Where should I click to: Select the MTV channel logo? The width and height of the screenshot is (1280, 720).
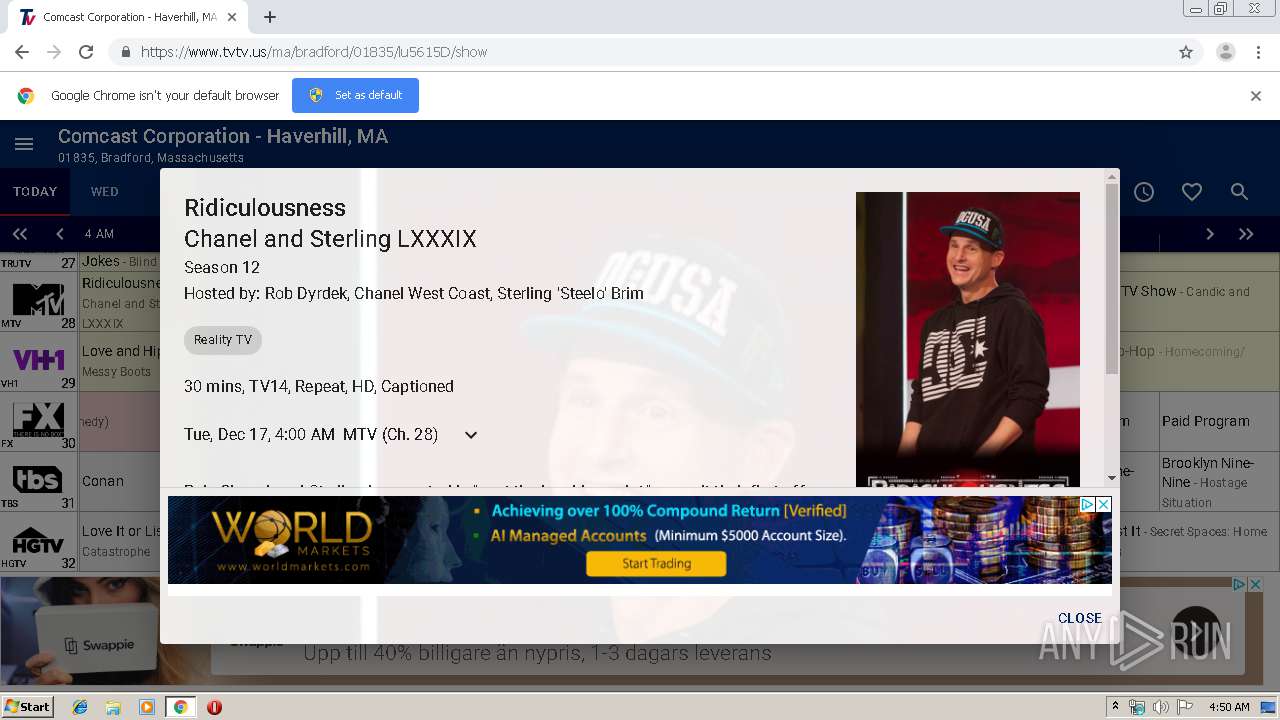(x=38, y=299)
